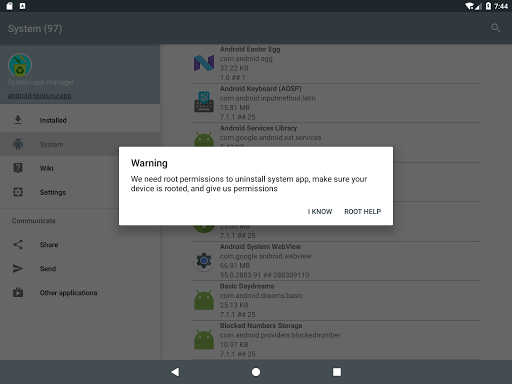Open the Wiki question mark icon
This screenshot has height=384, width=512.
(x=18, y=168)
